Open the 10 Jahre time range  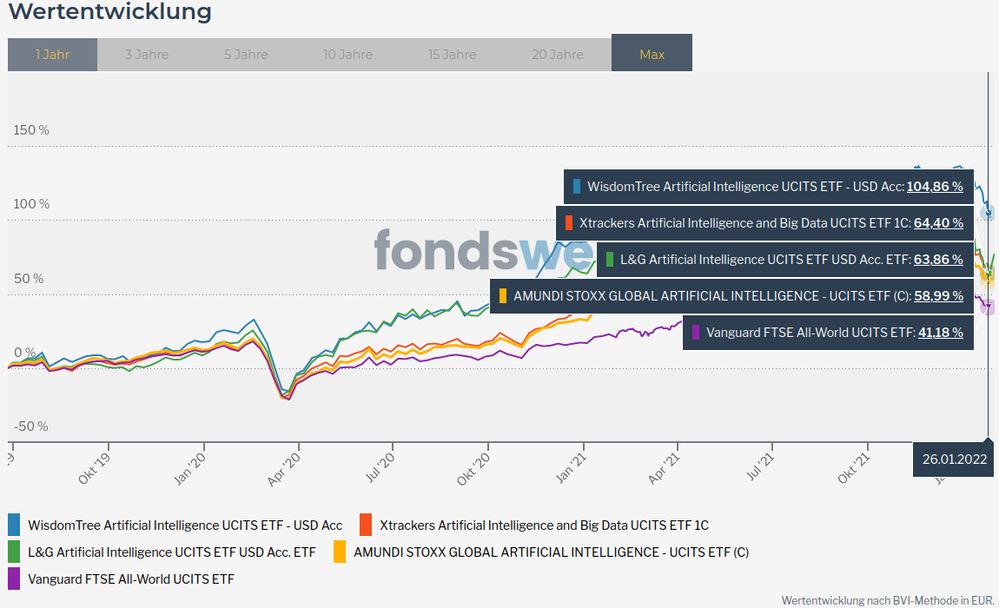tap(348, 55)
